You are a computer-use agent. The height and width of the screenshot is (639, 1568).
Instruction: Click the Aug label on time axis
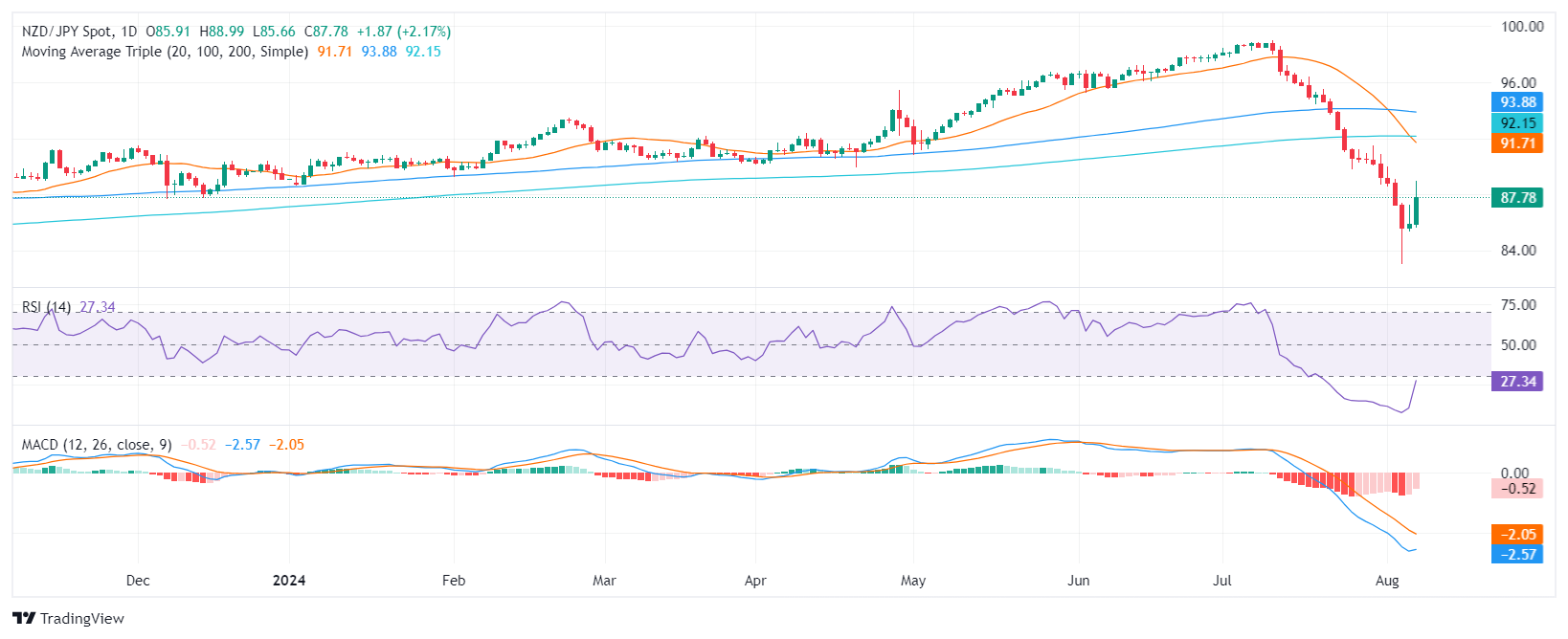[x=1386, y=581]
